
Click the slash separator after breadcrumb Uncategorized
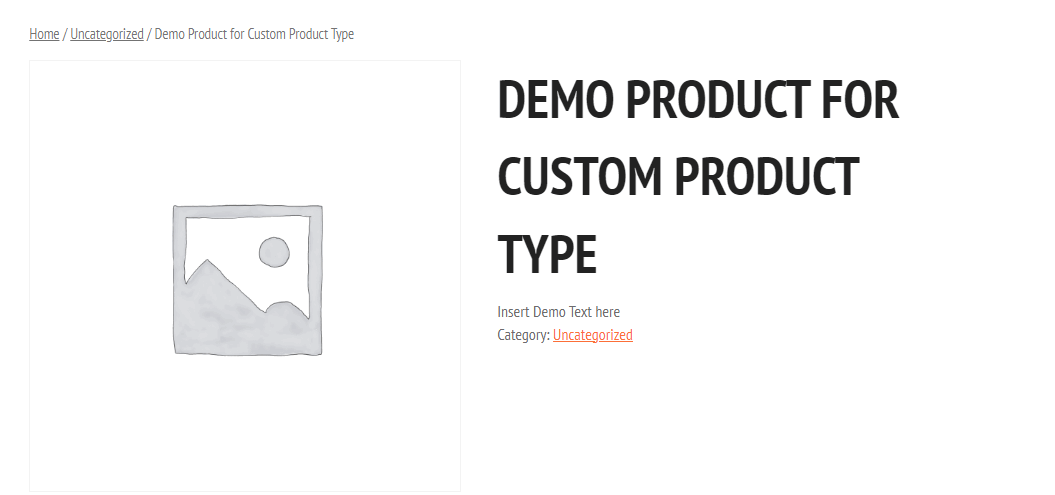(149, 34)
